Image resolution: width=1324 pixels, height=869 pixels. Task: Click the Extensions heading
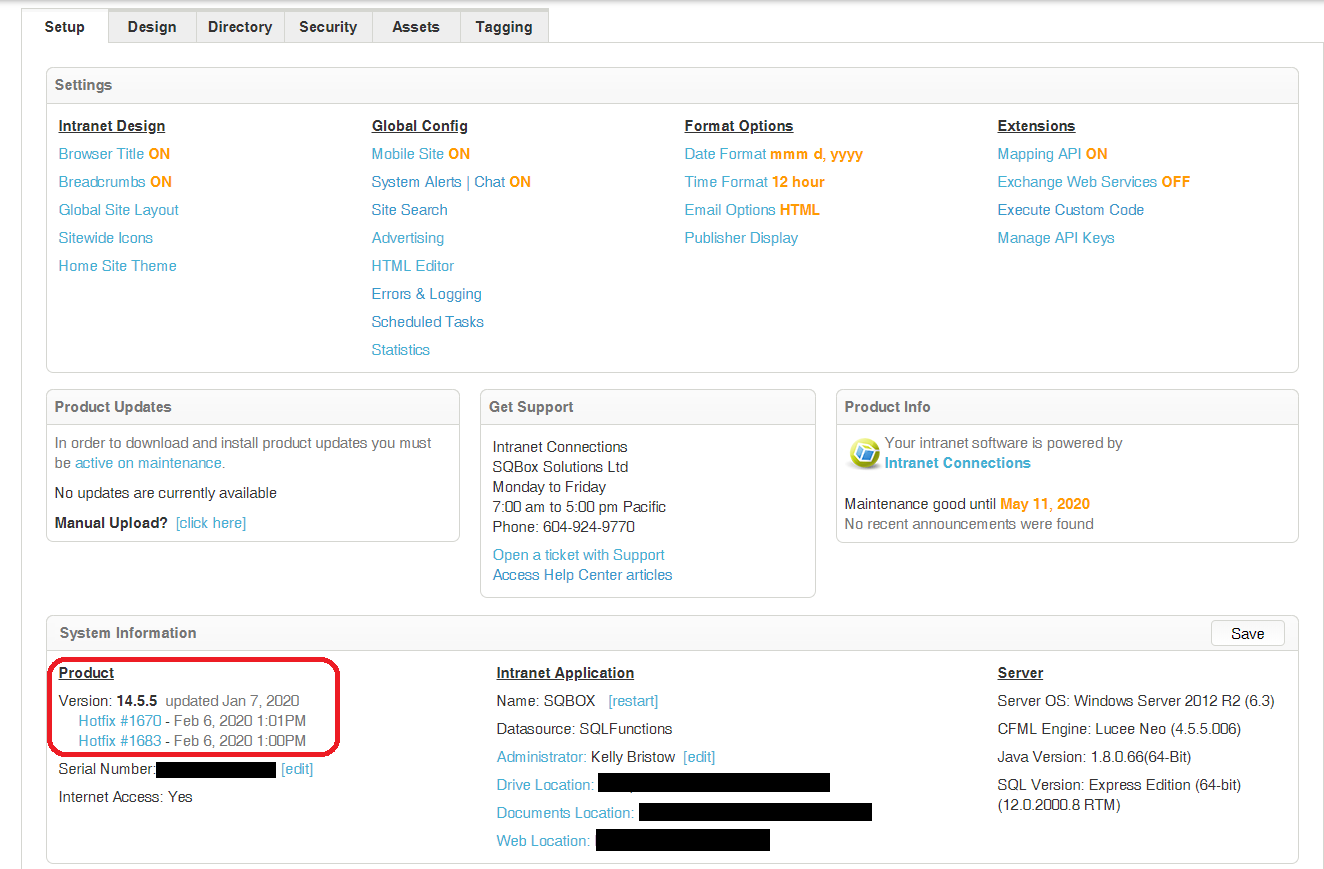[x=1037, y=126]
